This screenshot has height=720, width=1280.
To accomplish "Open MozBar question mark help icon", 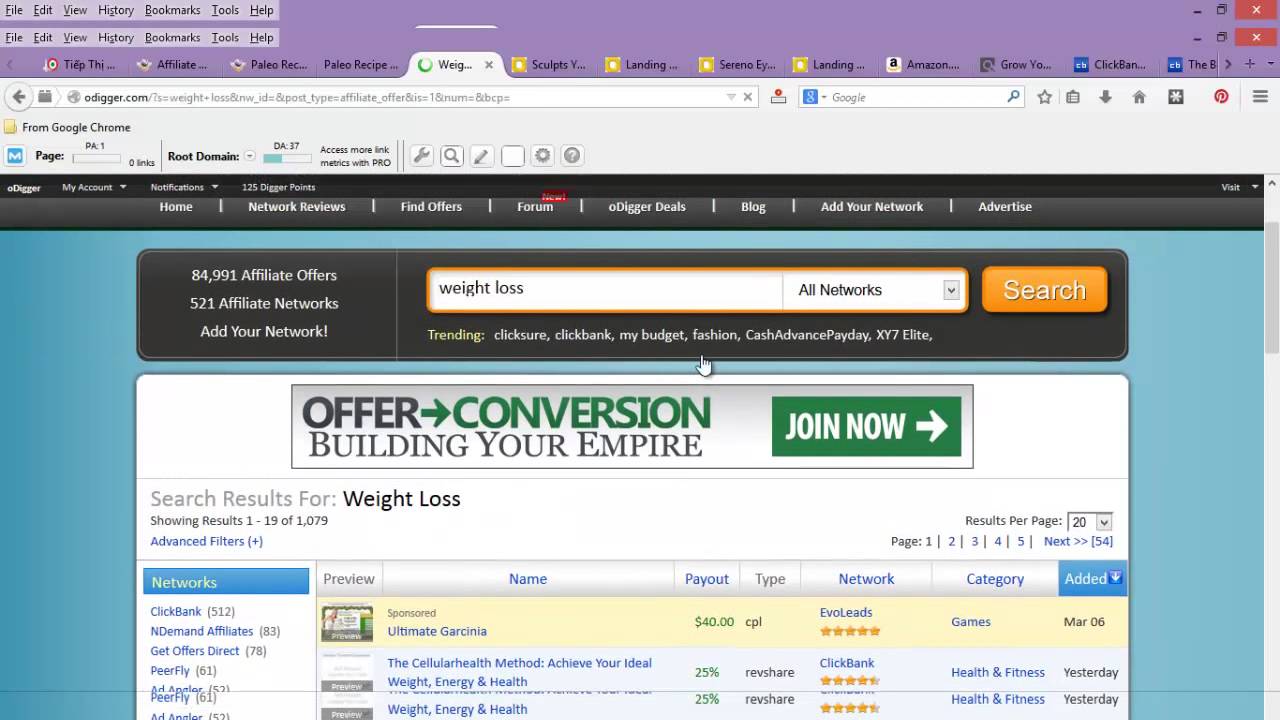I will point(572,156).
